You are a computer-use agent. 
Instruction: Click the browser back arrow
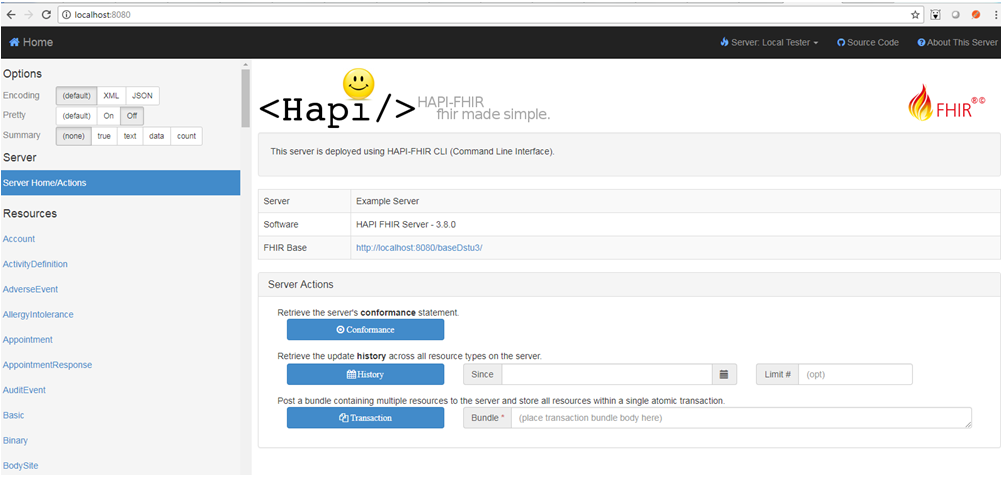coord(10,15)
